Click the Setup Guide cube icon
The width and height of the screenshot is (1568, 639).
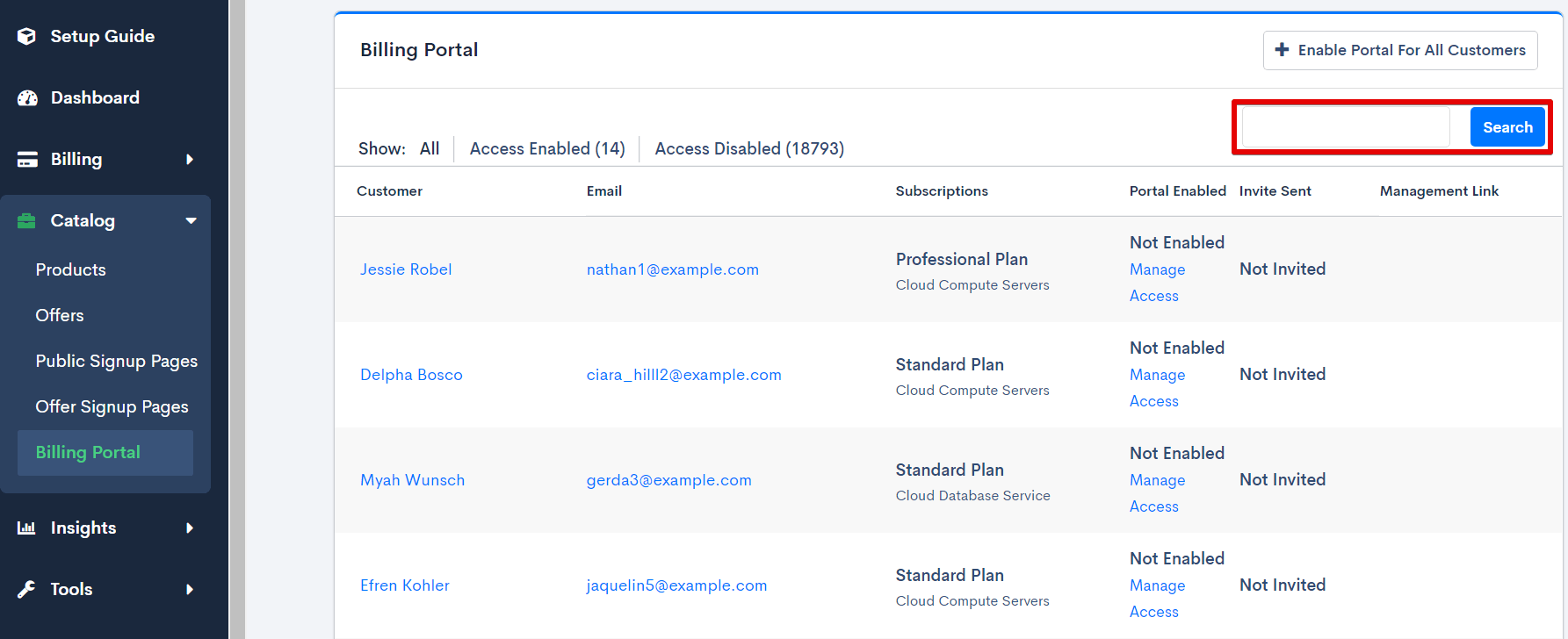[x=26, y=36]
